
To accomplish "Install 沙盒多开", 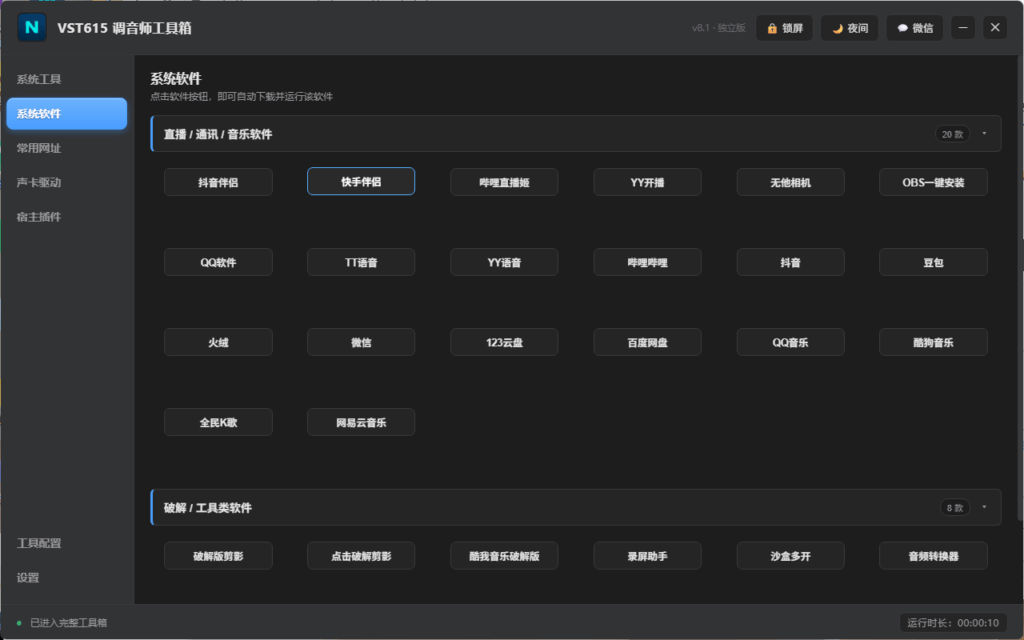I will [790, 556].
